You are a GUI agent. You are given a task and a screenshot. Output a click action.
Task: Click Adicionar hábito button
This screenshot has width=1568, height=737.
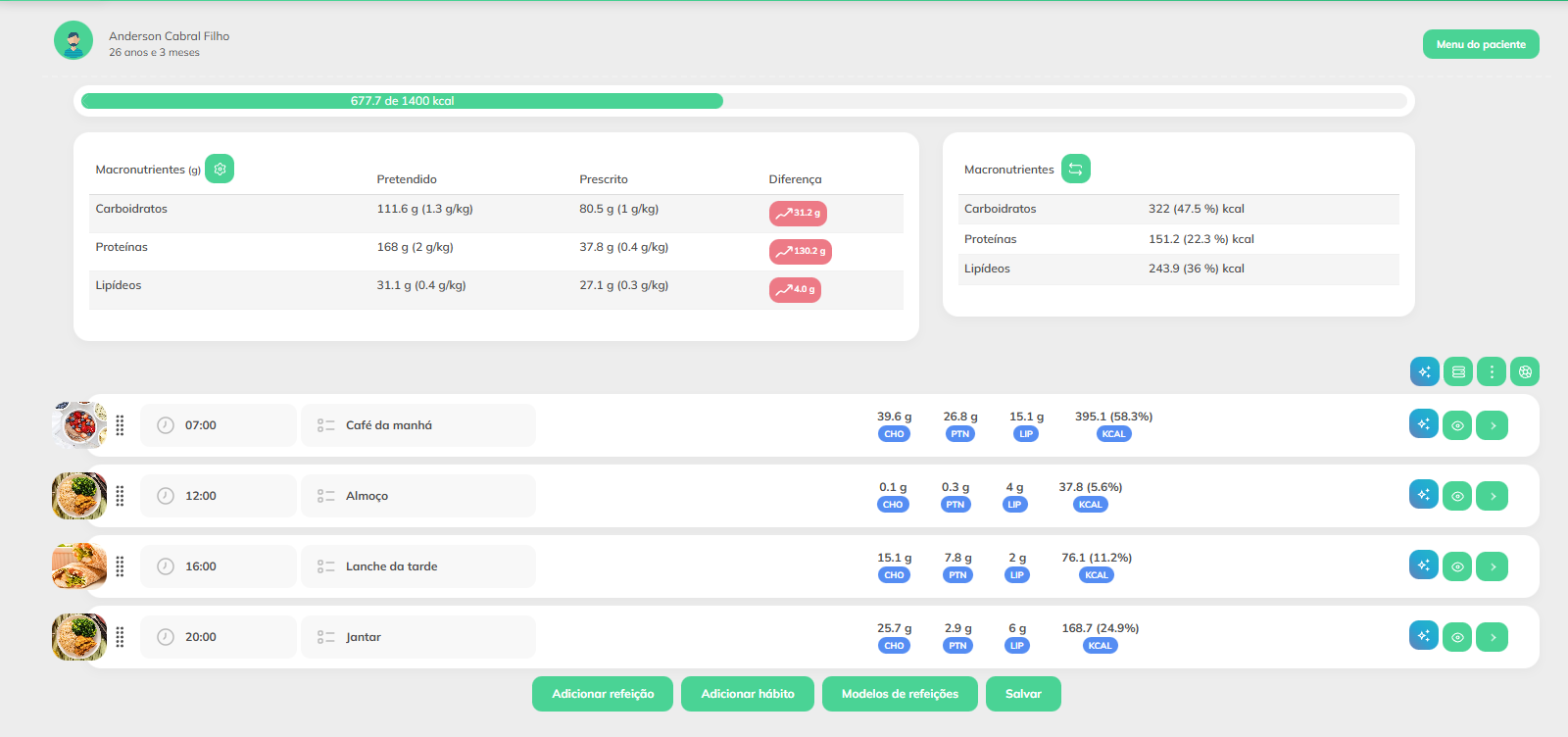(748, 694)
